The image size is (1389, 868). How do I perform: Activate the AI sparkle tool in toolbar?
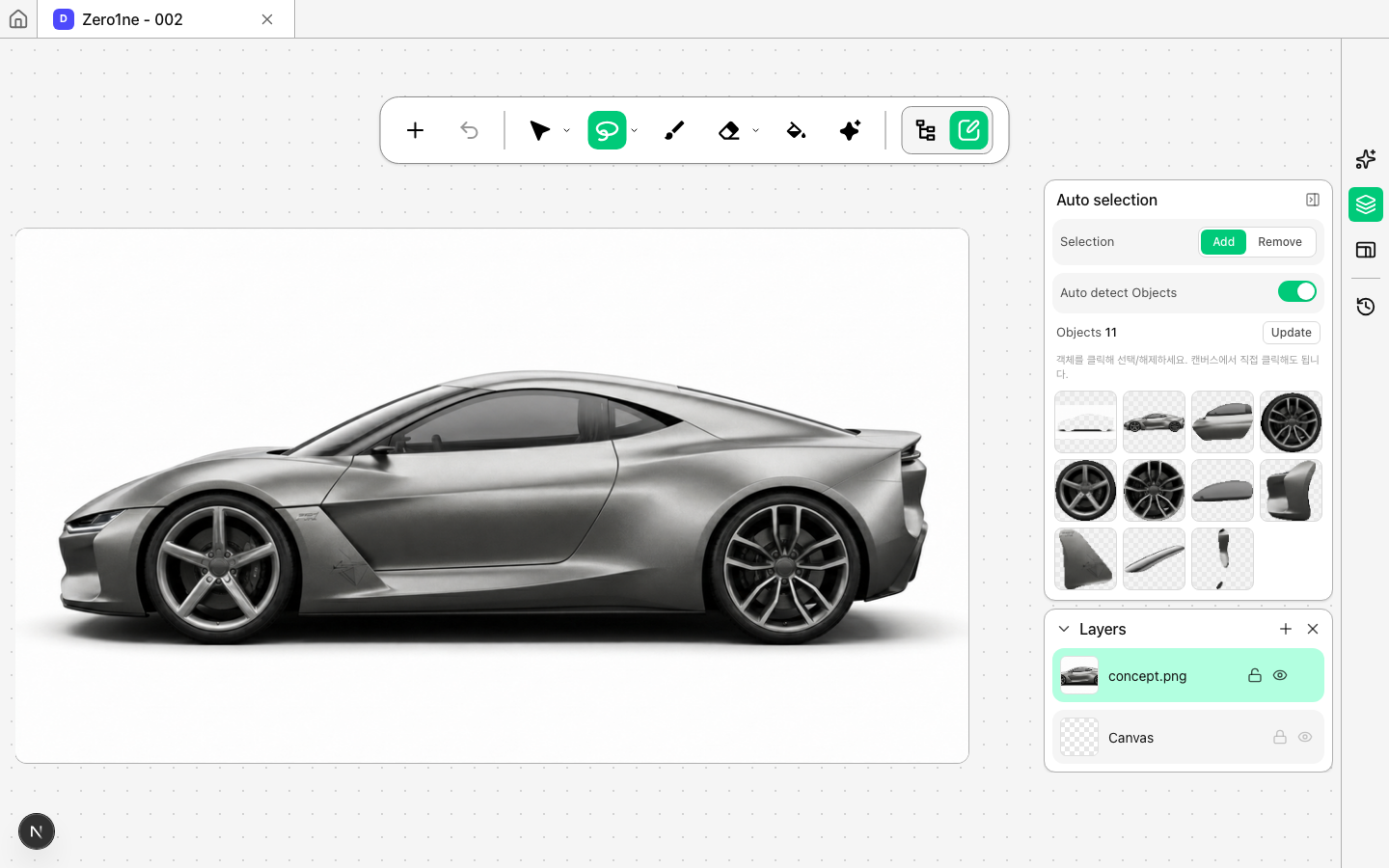(x=850, y=130)
